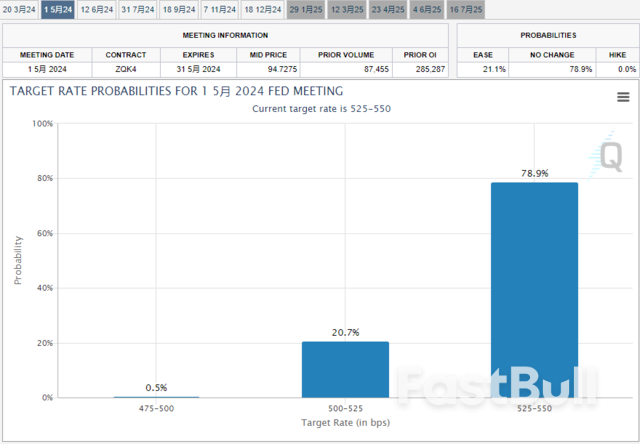Viewport: 640px width, 444px height.
Task: Select the 16 7月25 meeting tab
Action: point(468,9)
